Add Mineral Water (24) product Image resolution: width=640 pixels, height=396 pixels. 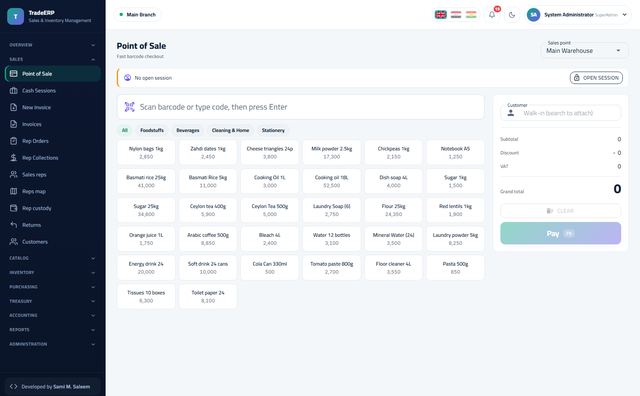click(x=393, y=239)
